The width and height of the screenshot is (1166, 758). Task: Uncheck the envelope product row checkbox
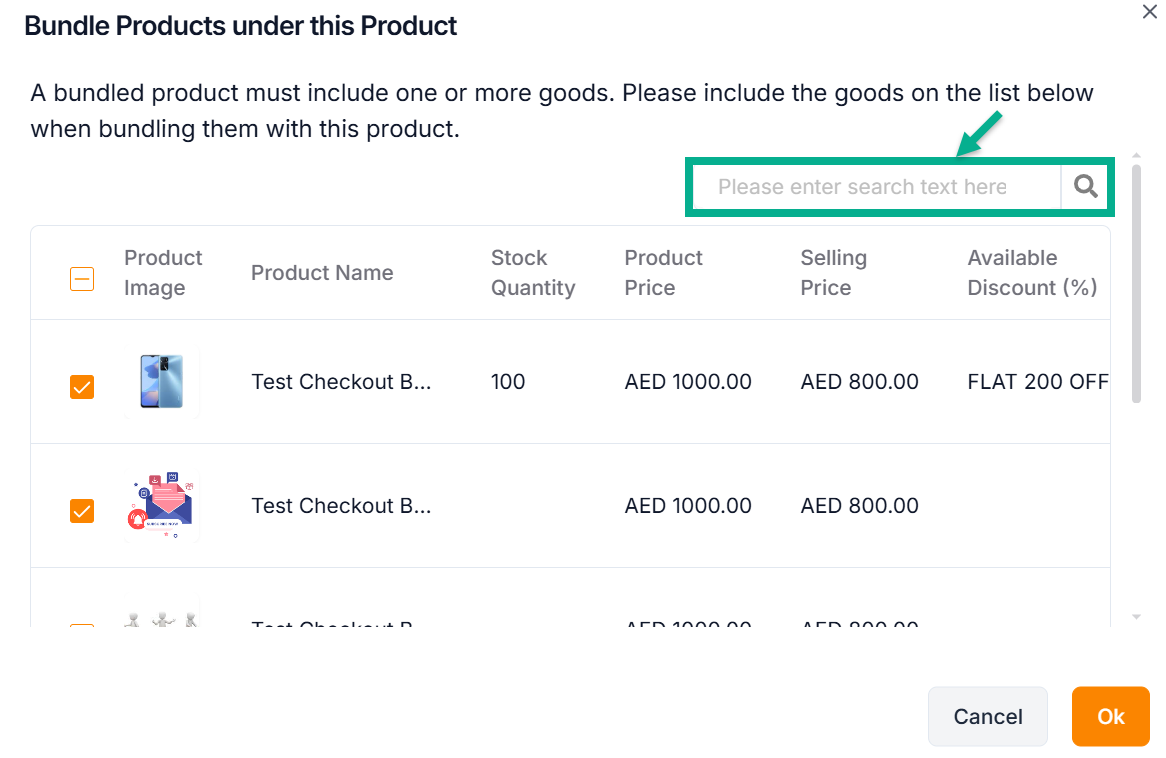tap(82, 511)
